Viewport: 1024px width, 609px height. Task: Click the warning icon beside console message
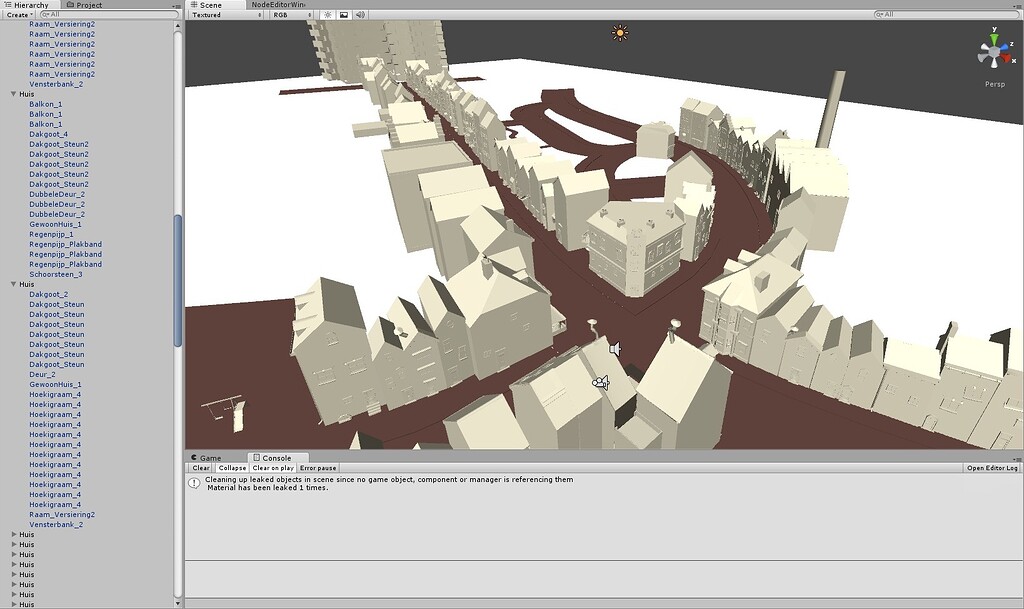pyautogui.click(x=194, y=483)
